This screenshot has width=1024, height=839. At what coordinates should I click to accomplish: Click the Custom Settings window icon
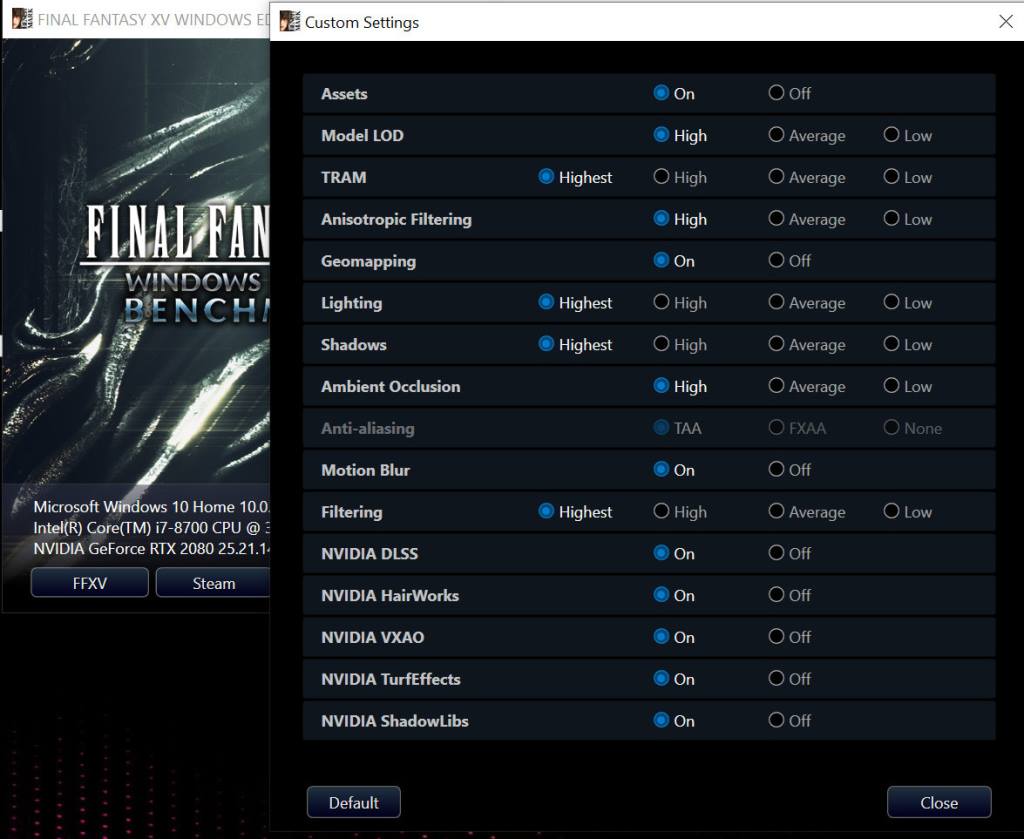pyautogui.click(x=289, y=22)
